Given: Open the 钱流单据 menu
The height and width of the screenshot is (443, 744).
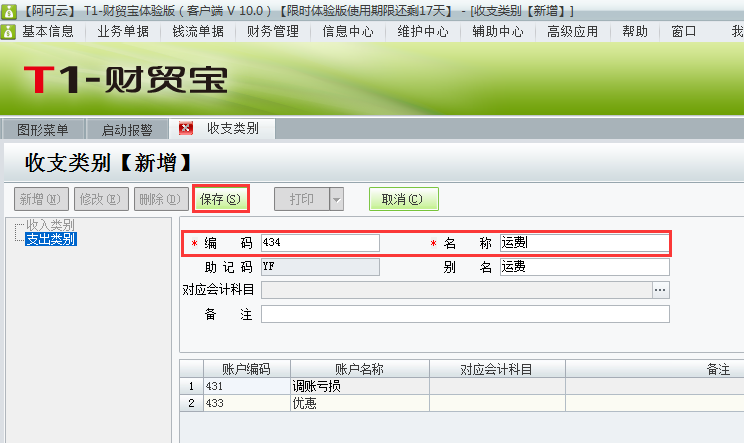Looking at the screenshot, I should point(198,32).
